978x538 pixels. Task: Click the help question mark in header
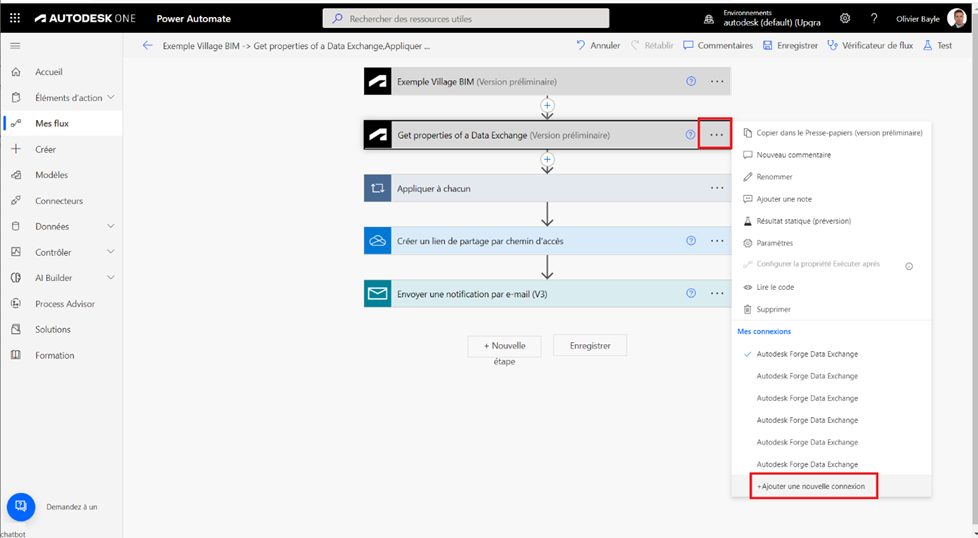click(x=874, y=19)
